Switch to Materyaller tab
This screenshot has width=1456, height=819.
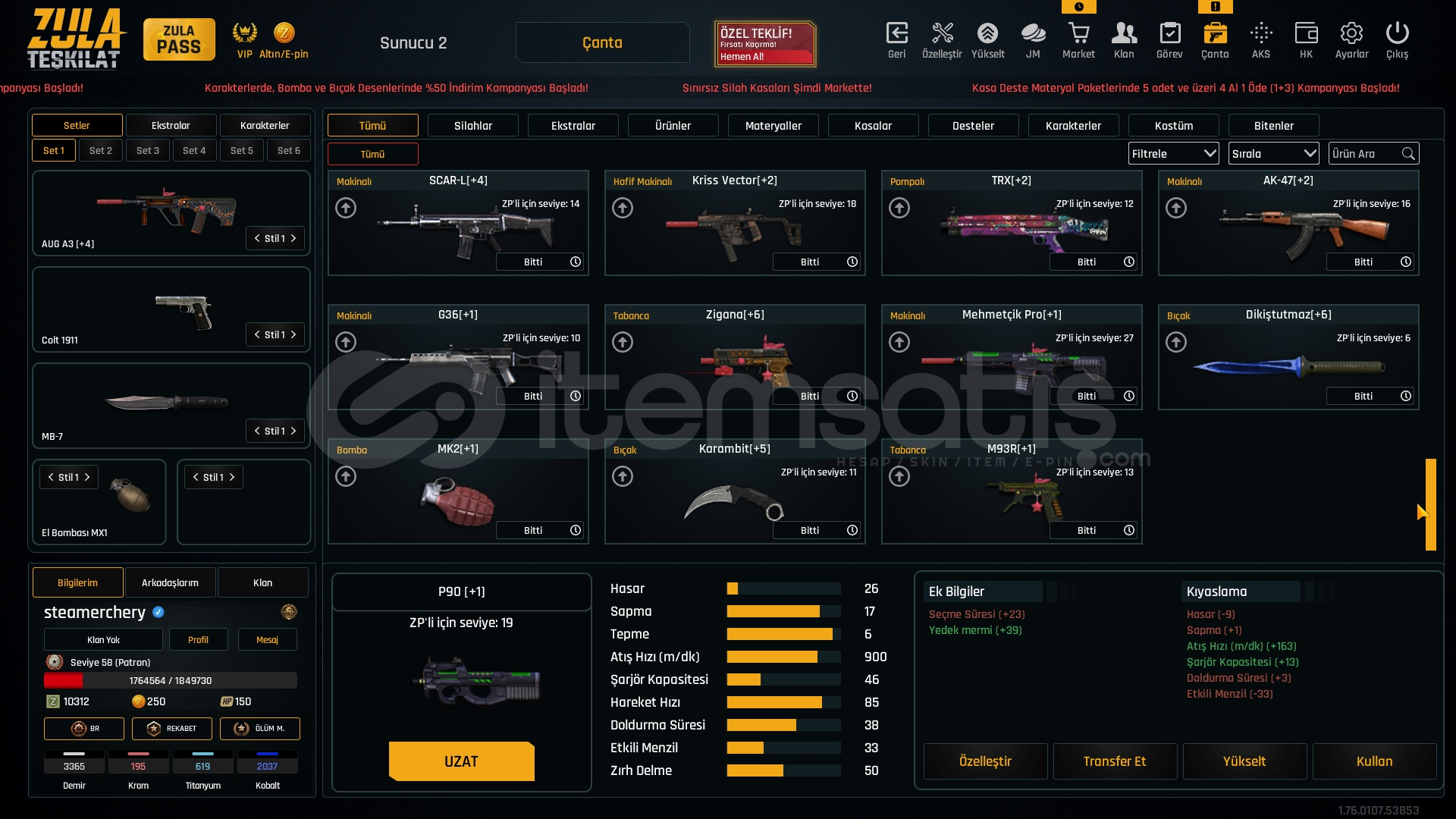coord(773,126)
